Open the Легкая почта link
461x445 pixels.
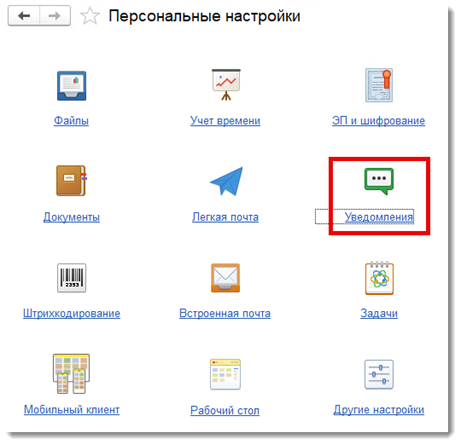tap(225, 217)
